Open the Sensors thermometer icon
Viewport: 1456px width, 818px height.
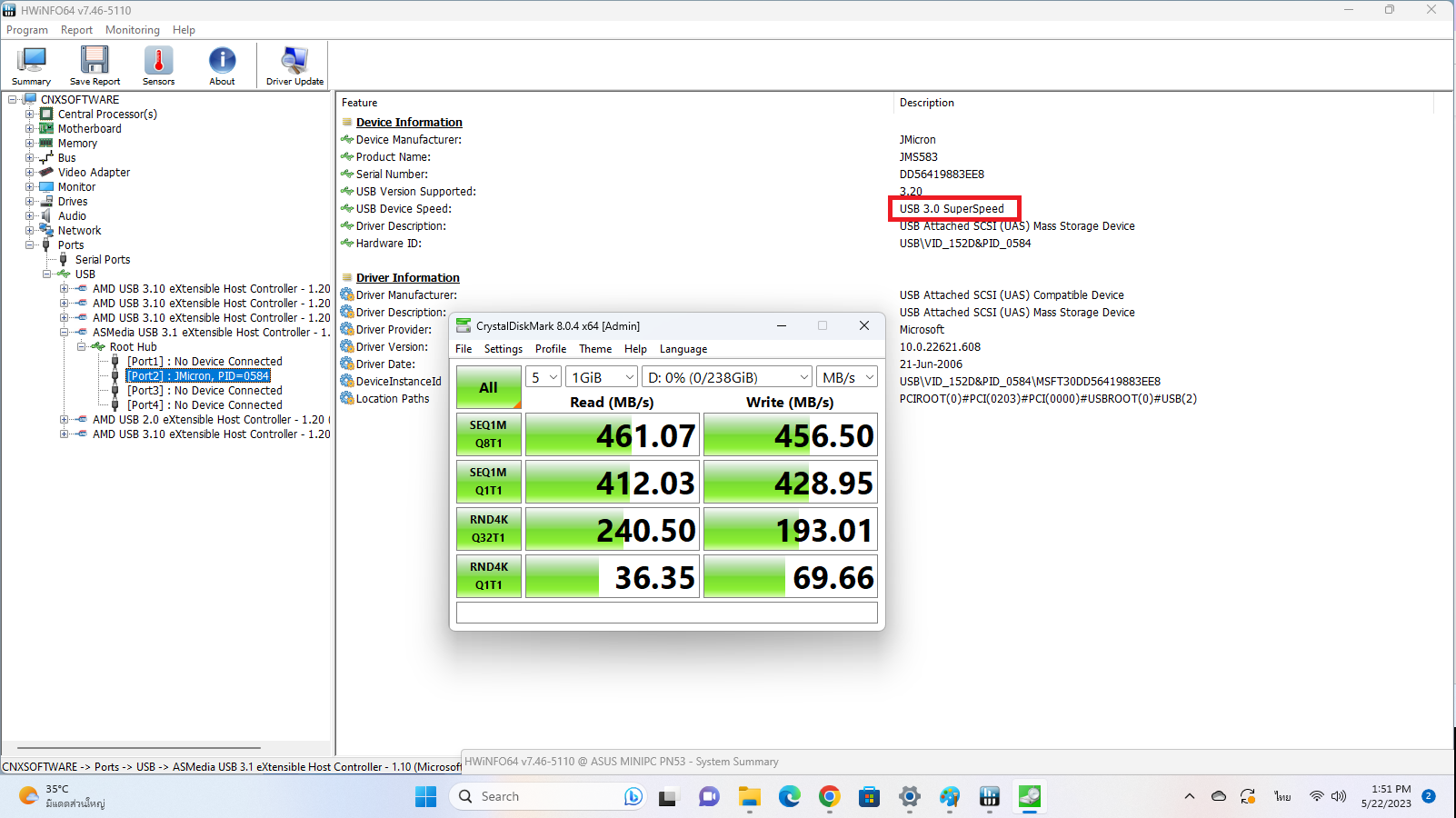click(x=158, y=65)
